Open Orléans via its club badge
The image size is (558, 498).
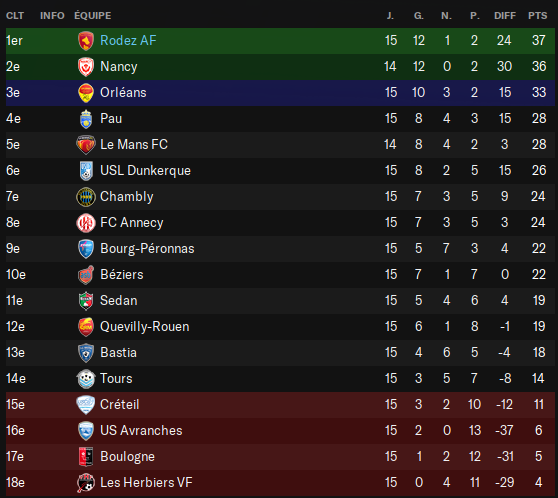pyautogui.click(x=86, y=93)
